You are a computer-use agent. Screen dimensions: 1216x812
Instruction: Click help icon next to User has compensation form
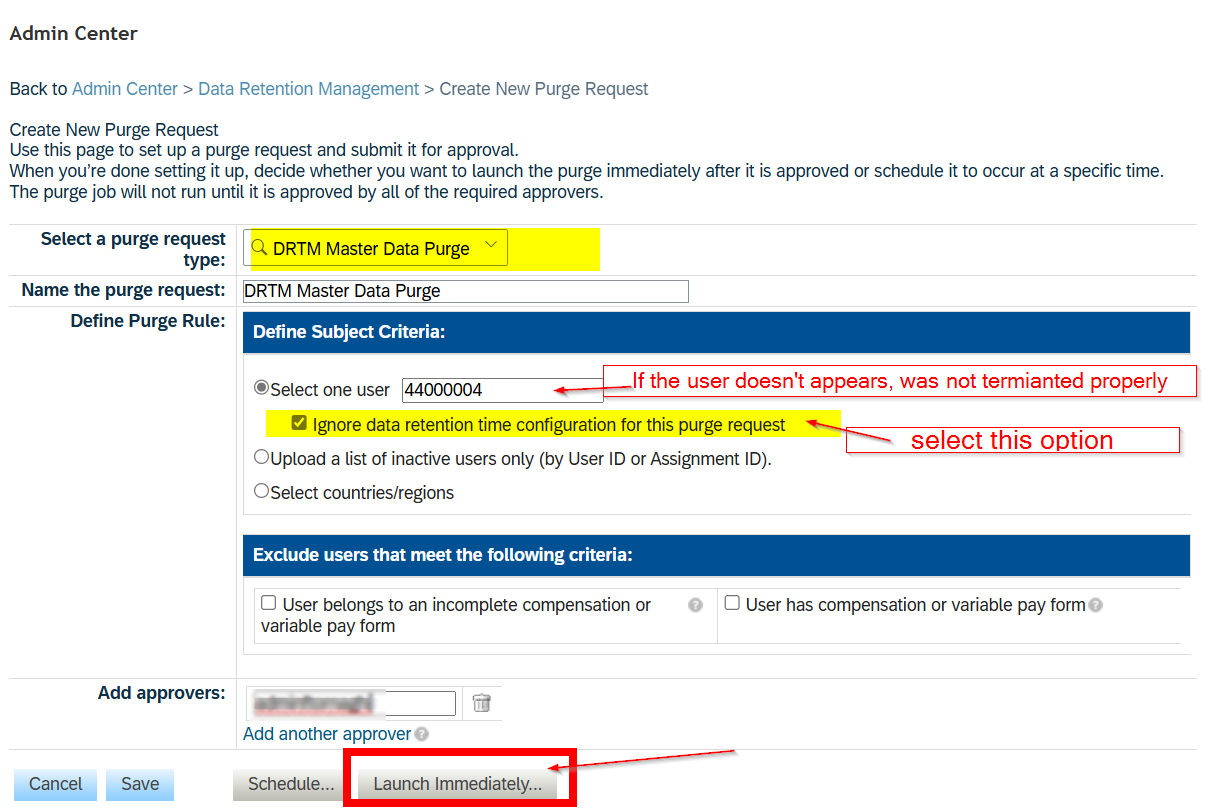click(x=1096, y=605)
